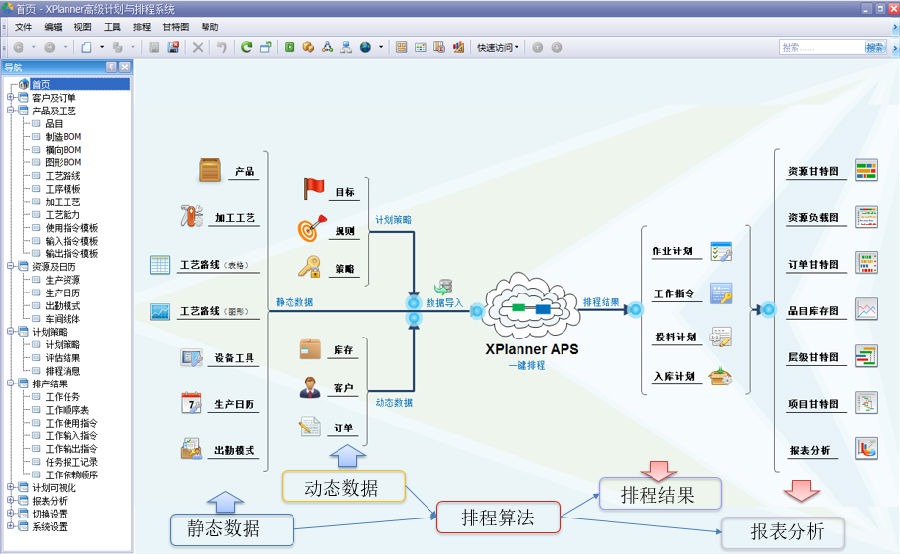Open the 甘特图 menu
Image resolution: width=900 pixels, height=554 pixels.
(175, 27)
